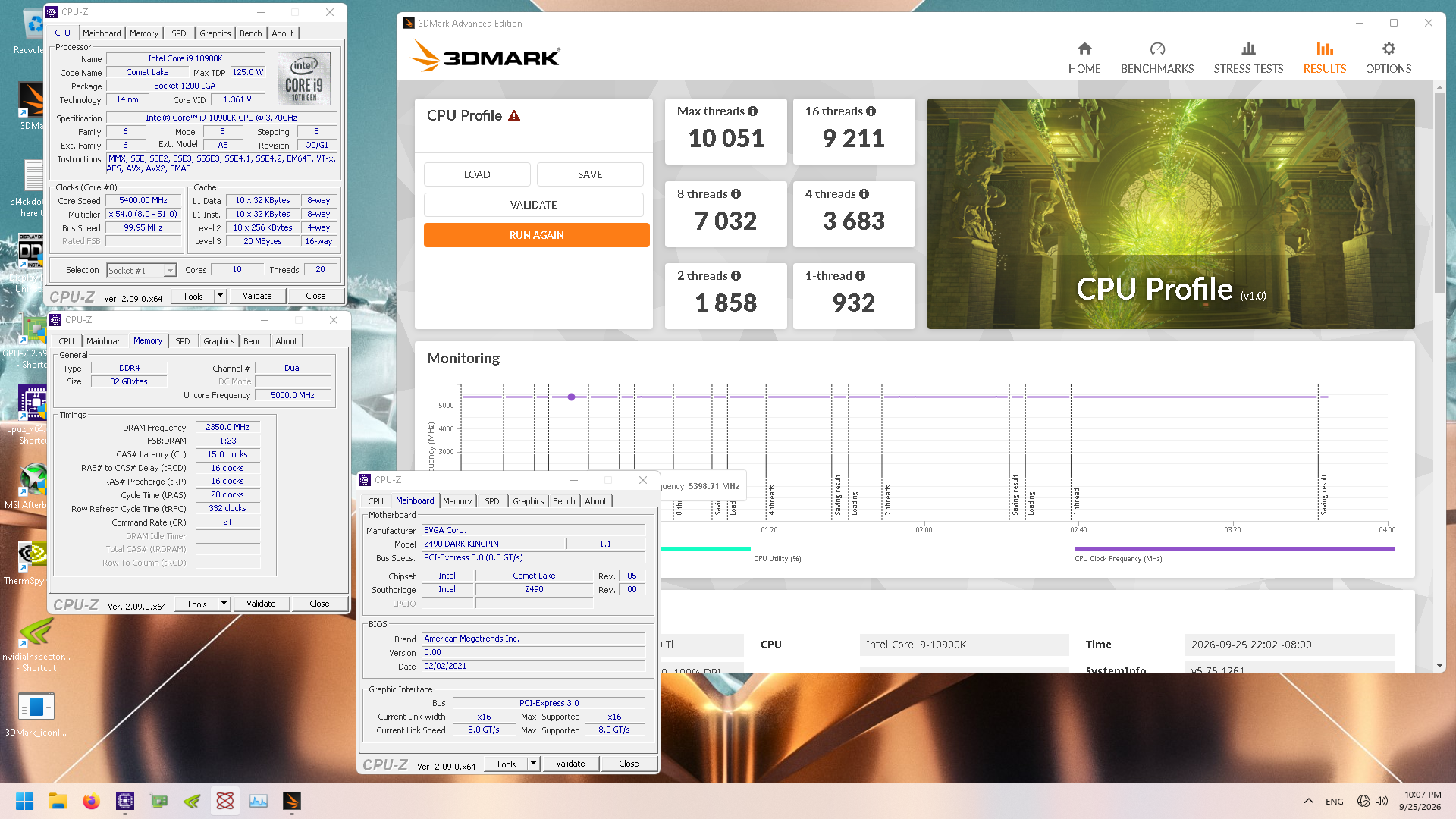The image size is (1456, 819).
Task: Open 3DMark OPTIONS gear
Action: (x=1389, y=58)
